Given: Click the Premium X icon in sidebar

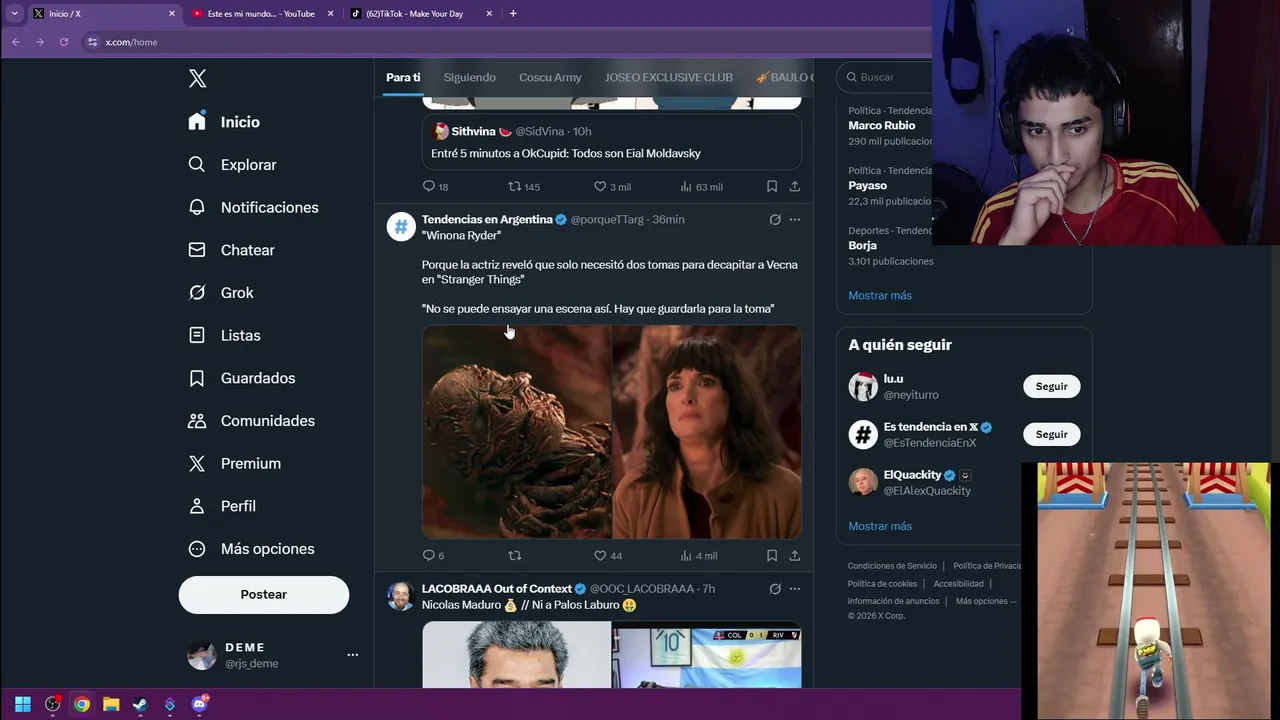Looking at the screenshot, I should [x=197, y=463].
